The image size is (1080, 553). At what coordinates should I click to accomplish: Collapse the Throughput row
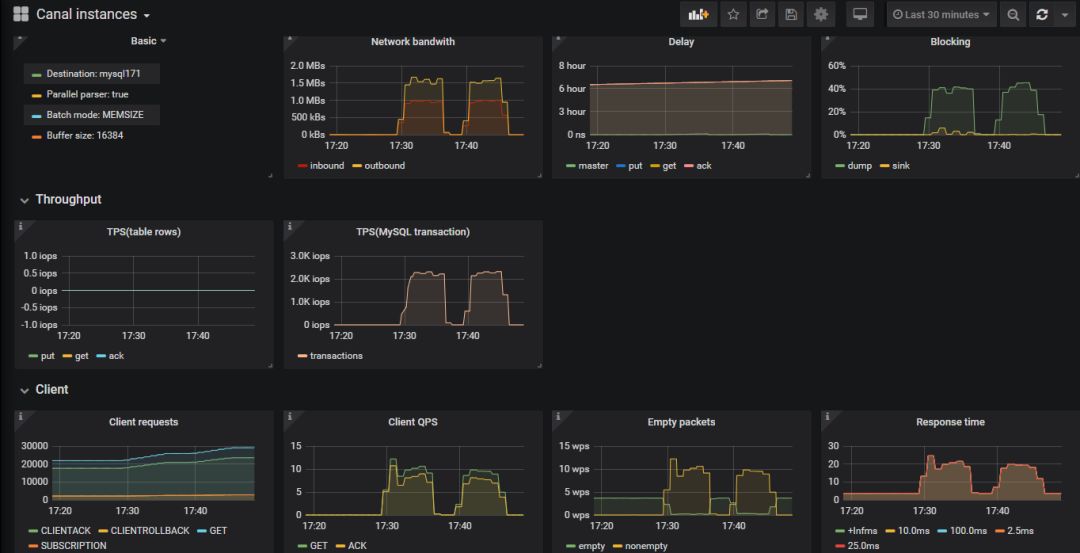(25, 200)
